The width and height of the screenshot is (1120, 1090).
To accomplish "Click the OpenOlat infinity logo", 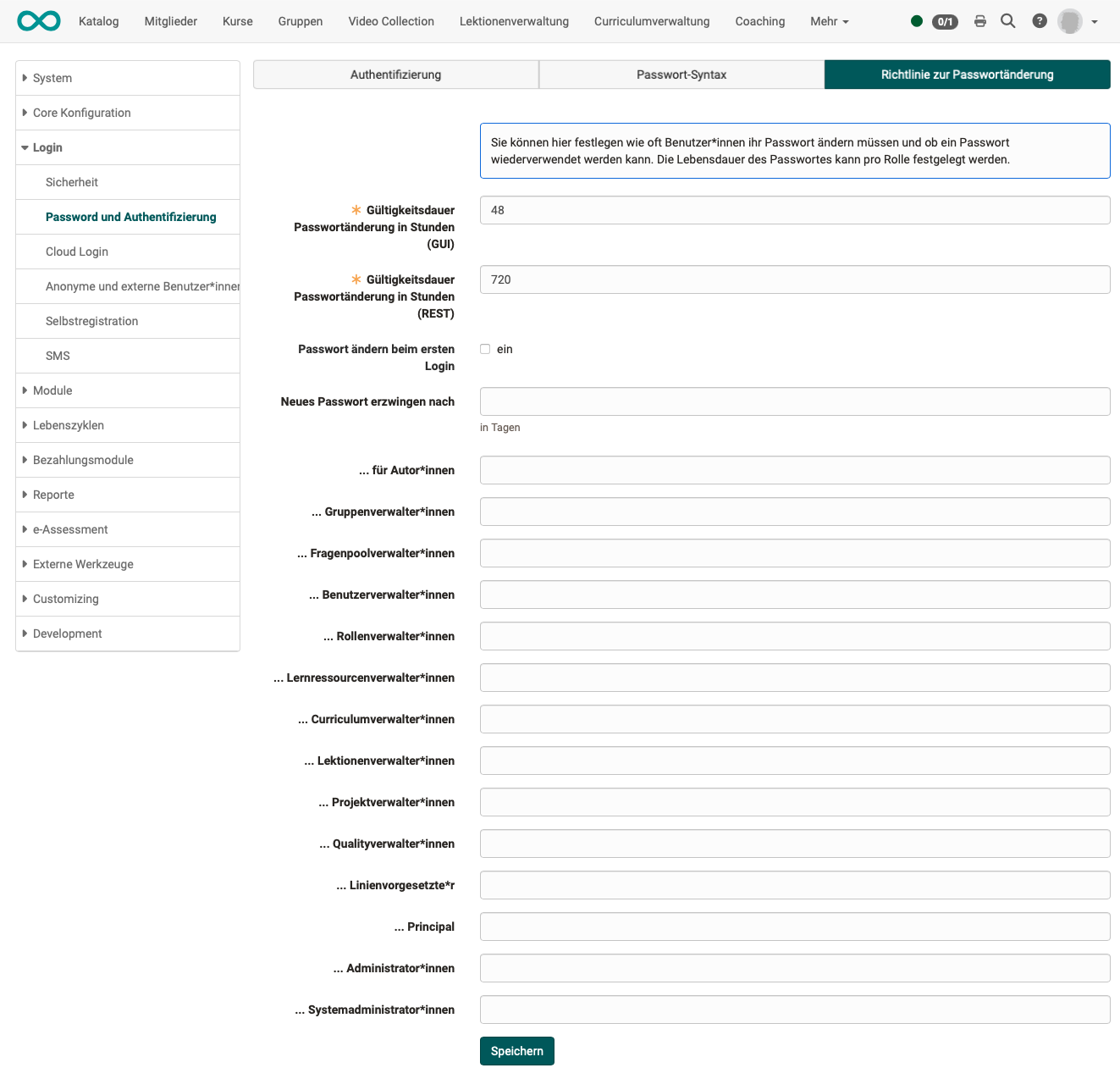I will 38,20.
